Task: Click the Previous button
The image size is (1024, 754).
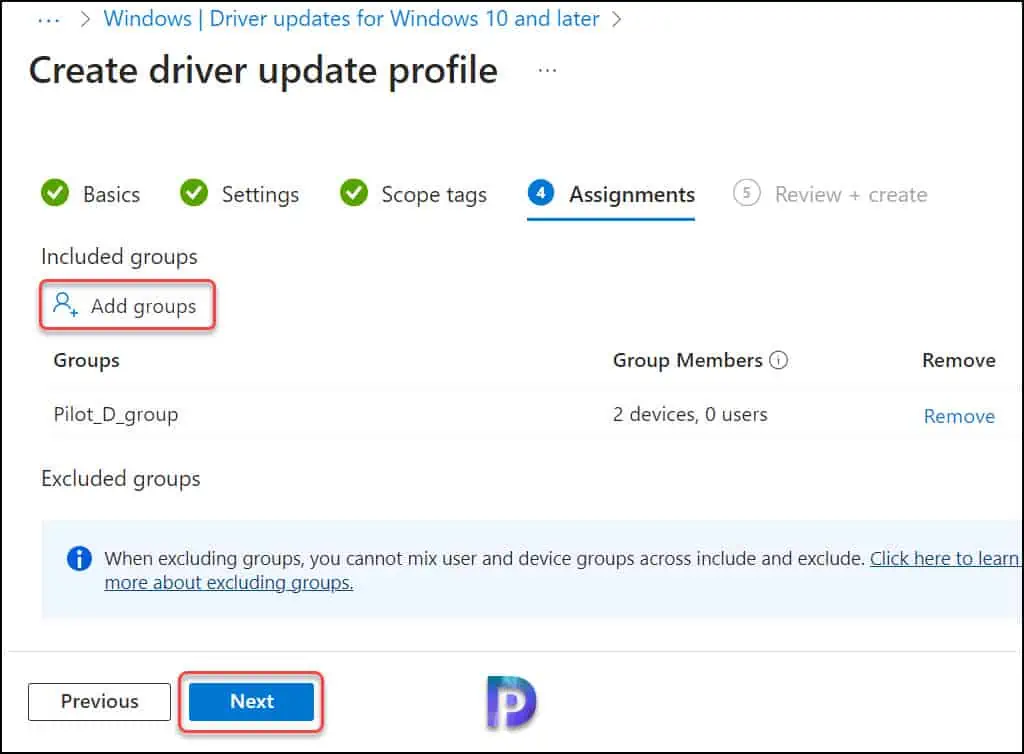Action: pyautogui.click(x=99, y=702)
